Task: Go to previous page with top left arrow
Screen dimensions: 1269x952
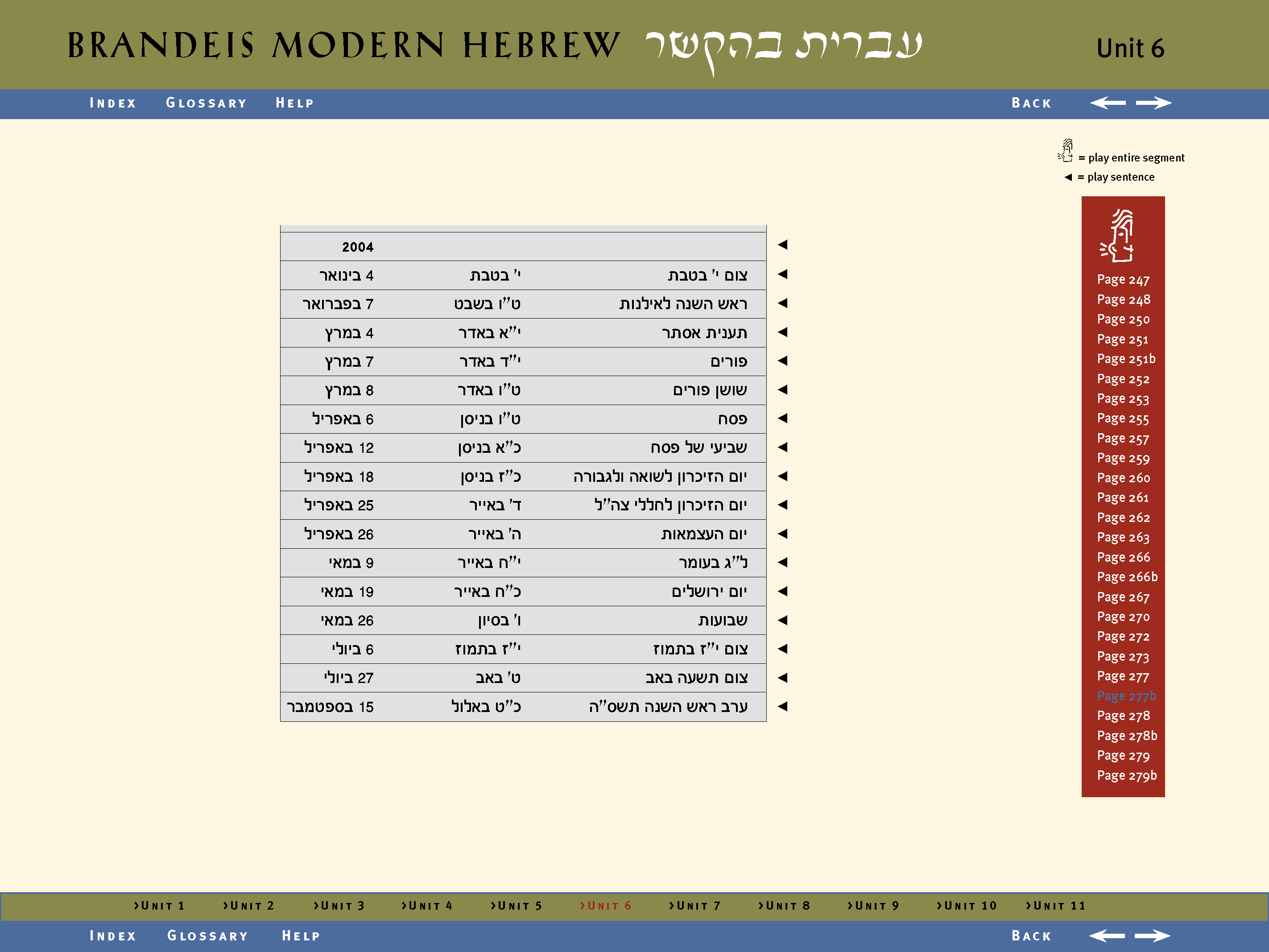Action: tap(1108, 103)
